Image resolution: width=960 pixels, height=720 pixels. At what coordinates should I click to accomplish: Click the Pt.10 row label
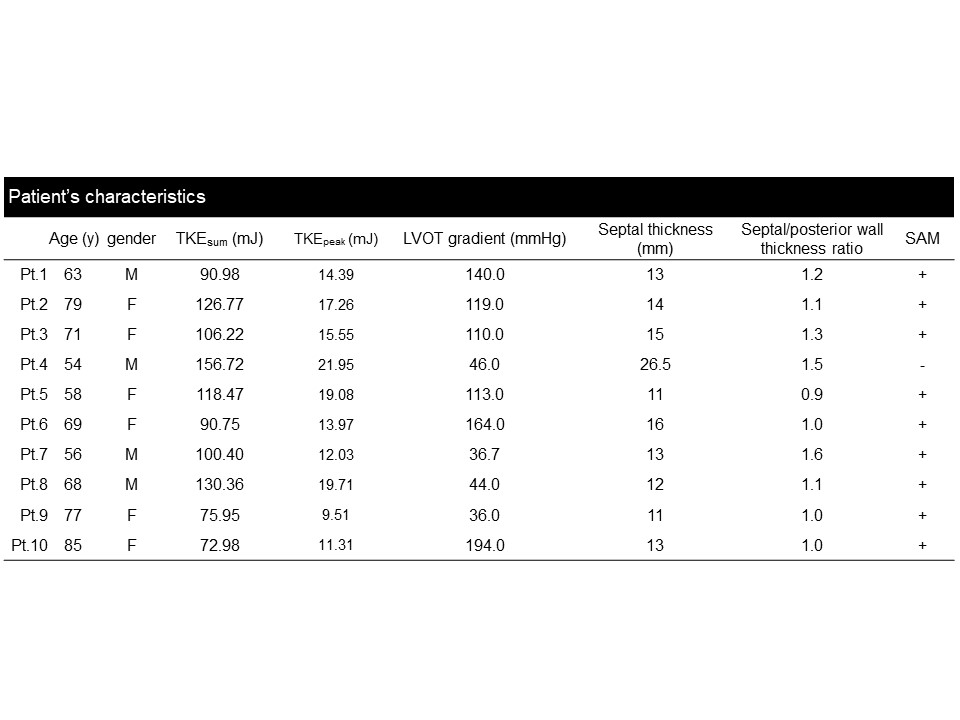(30, 545)
